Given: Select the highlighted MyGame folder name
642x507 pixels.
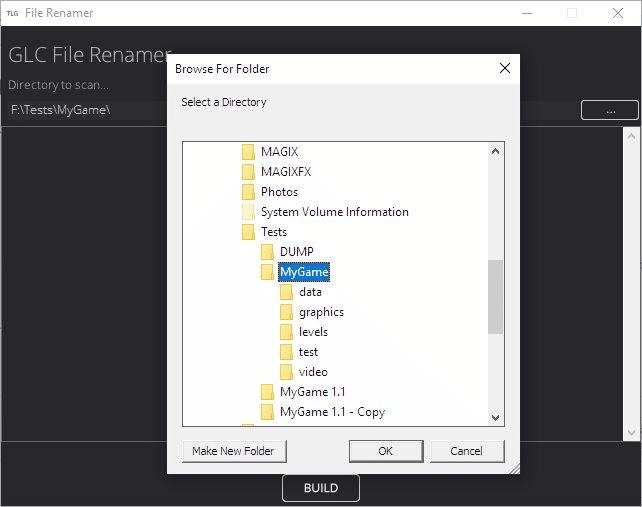Looking at the screenshot, I should tap(304, 272).
